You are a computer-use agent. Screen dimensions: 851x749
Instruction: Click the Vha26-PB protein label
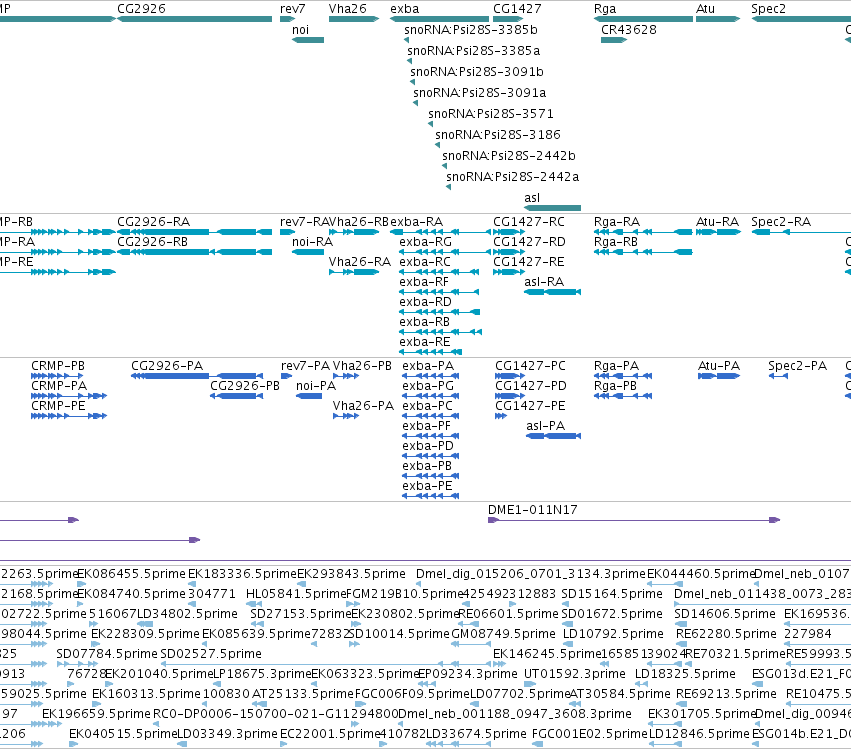[x=362, y=366]
